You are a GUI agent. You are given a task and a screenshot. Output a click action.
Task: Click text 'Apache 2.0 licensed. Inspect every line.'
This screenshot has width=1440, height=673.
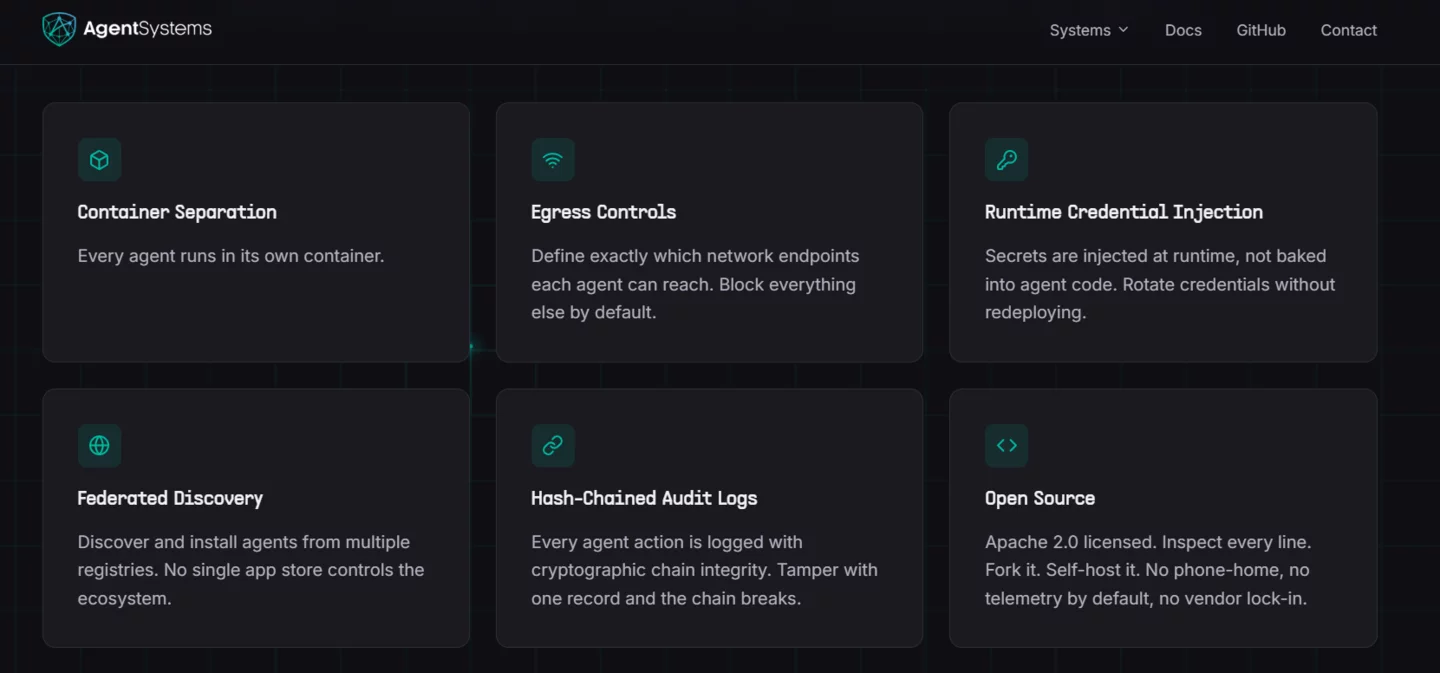[x=1148, y=542]
